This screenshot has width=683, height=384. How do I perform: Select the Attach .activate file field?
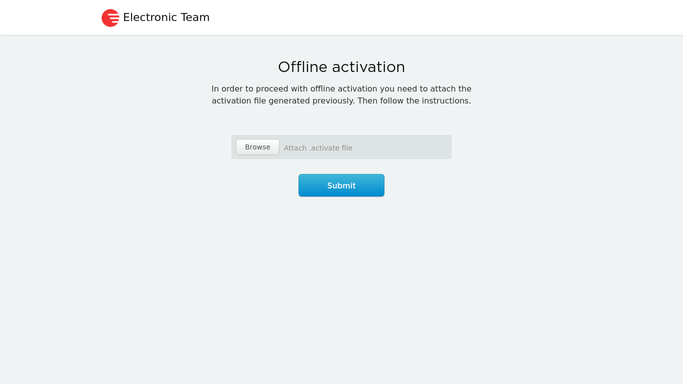(x=342, y=147)
